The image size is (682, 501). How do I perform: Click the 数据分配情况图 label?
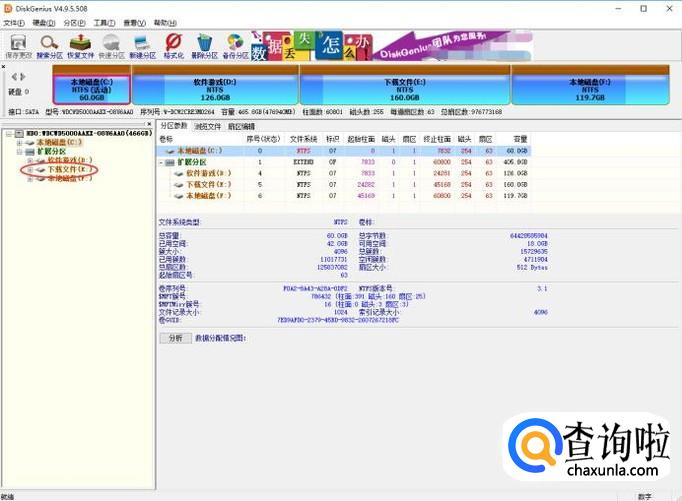[x=221, y=338]
